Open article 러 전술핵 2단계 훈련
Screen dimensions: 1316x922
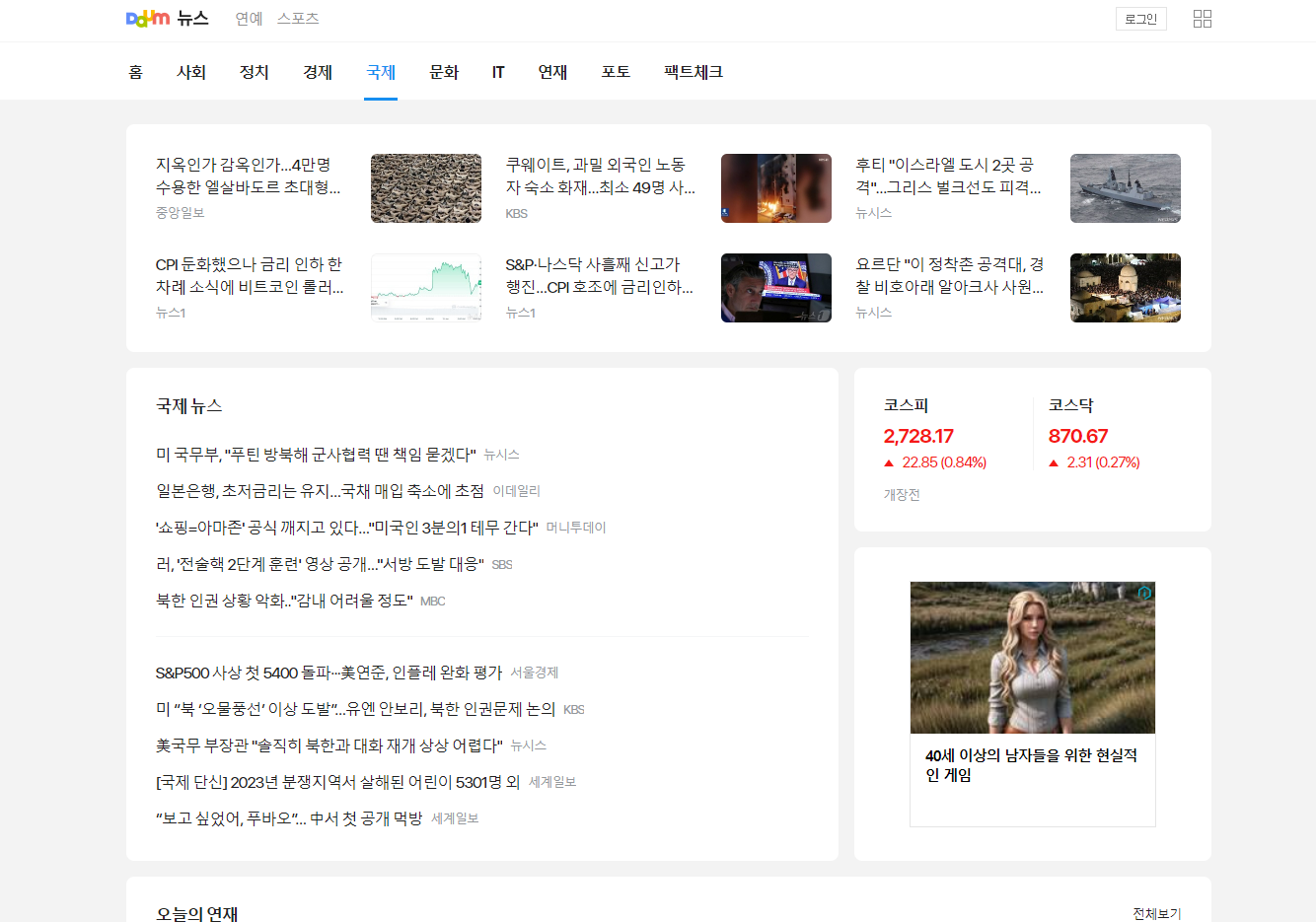click(320, 564)
